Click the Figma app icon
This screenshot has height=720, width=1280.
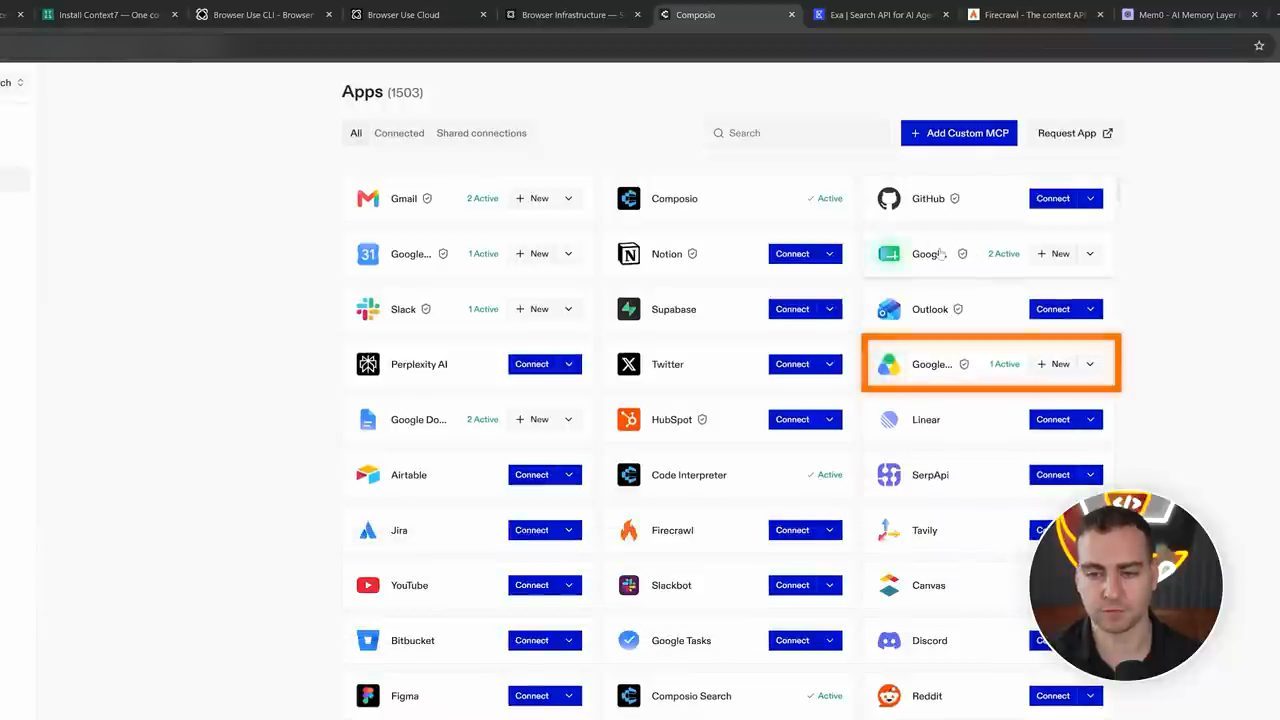368,696
